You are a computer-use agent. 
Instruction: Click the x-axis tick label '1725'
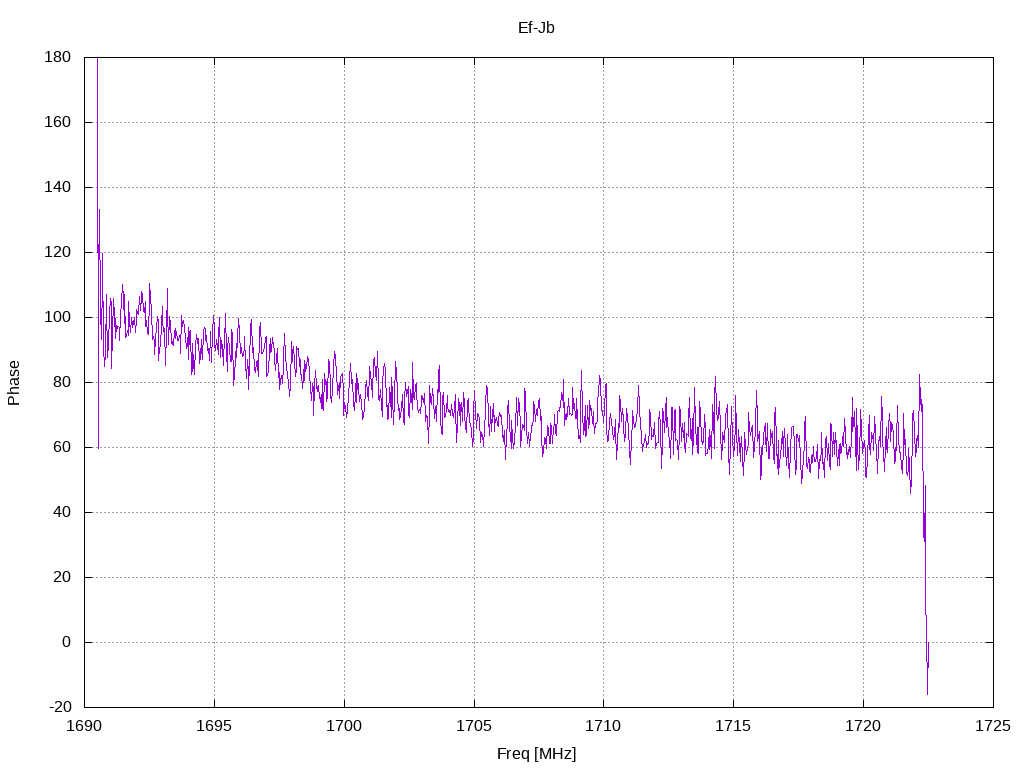pos(993,726)
